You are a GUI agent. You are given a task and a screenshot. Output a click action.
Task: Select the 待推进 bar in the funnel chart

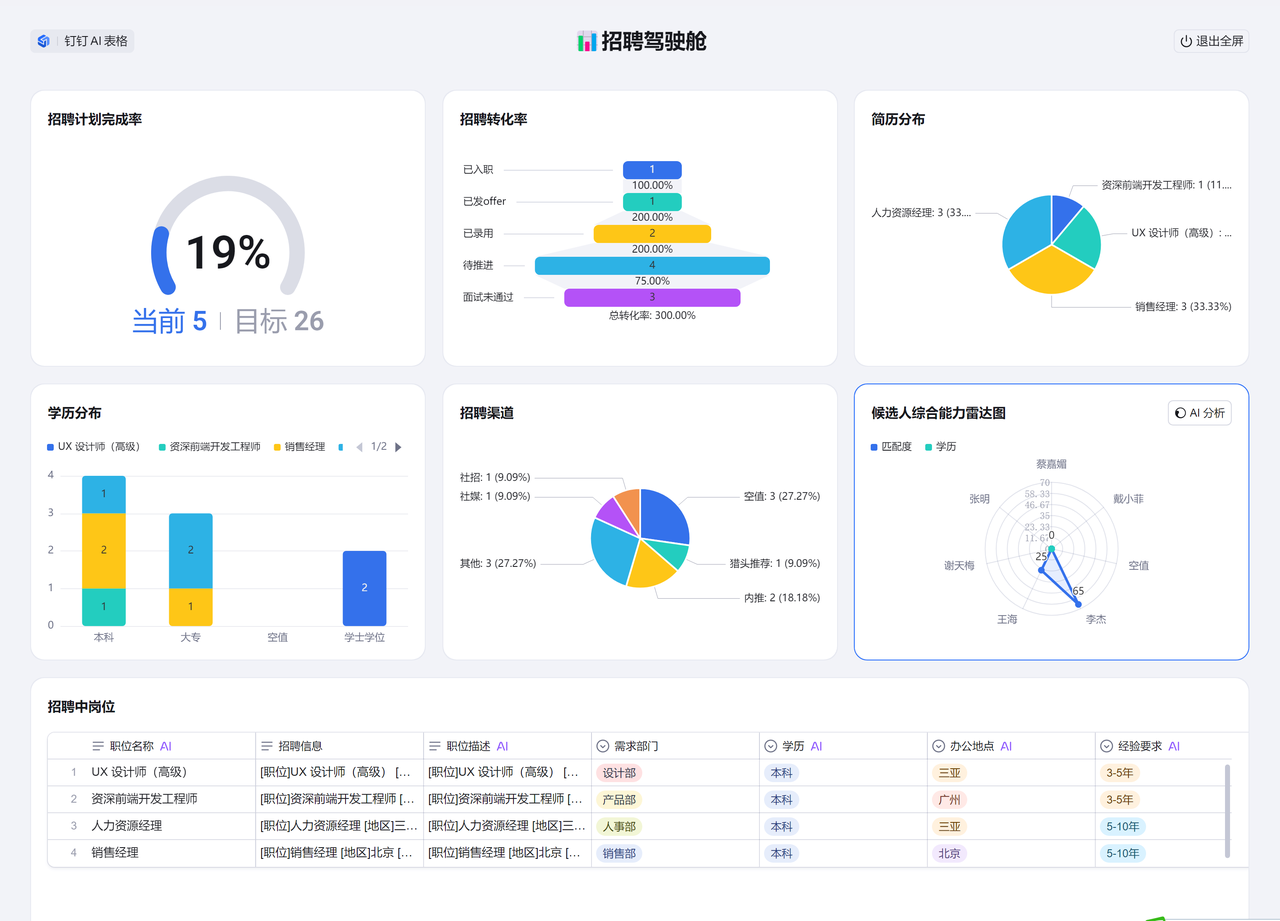(x=652, y=266)
